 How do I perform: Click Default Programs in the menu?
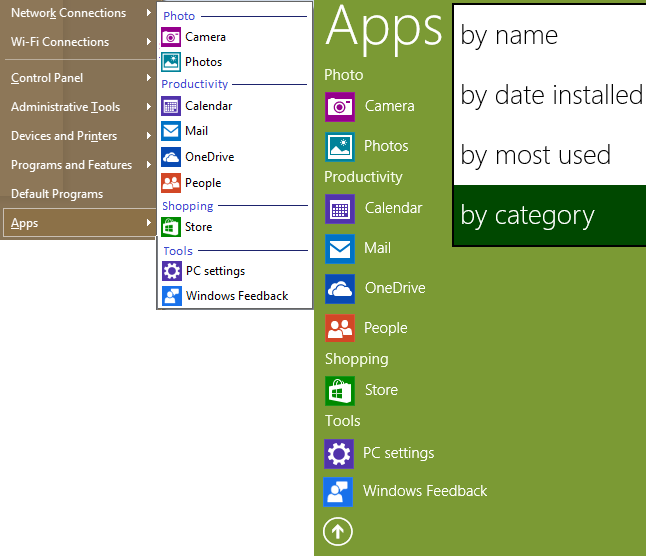(57, 194)
